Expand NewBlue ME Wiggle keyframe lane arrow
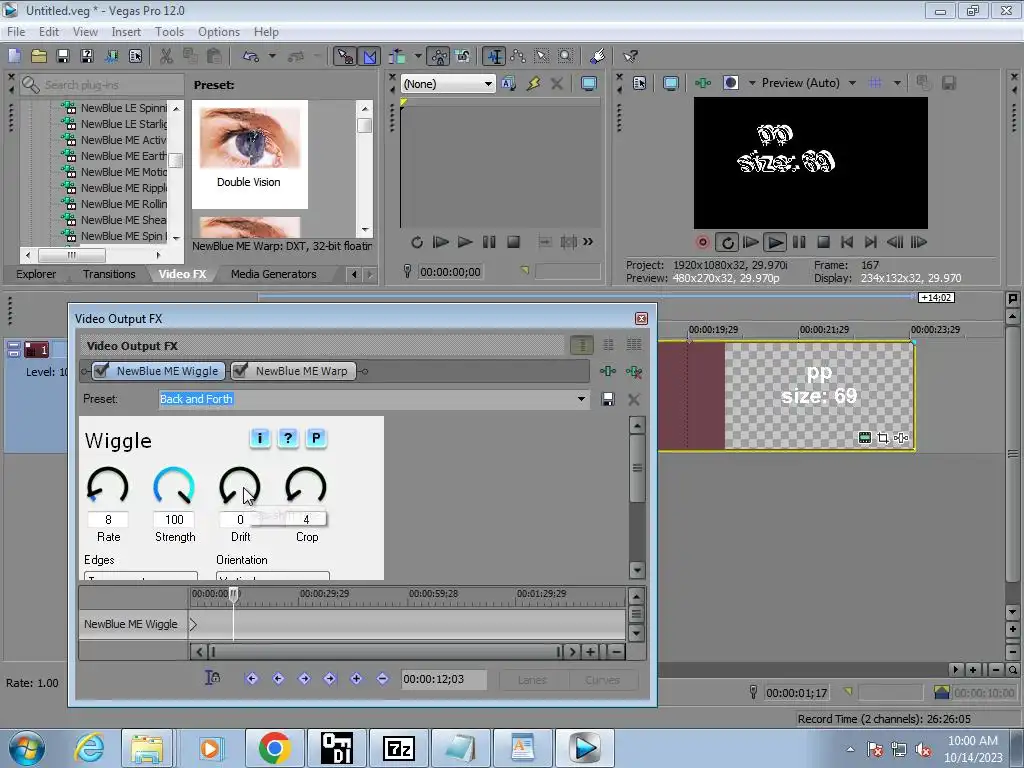This screenshot has width=1024, height=768. [x=193, y=624]
